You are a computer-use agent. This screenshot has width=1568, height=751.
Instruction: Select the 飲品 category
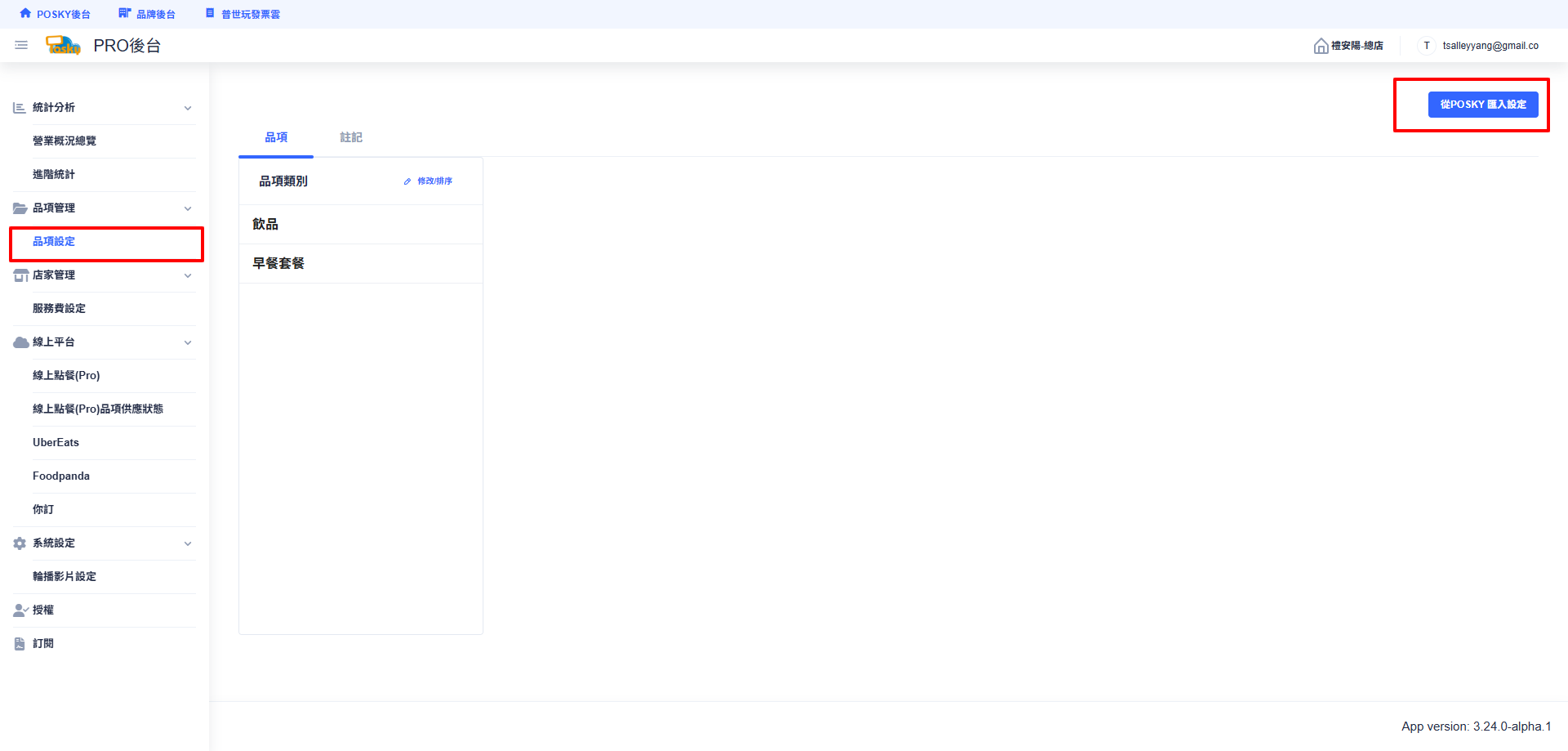[265, 224]
